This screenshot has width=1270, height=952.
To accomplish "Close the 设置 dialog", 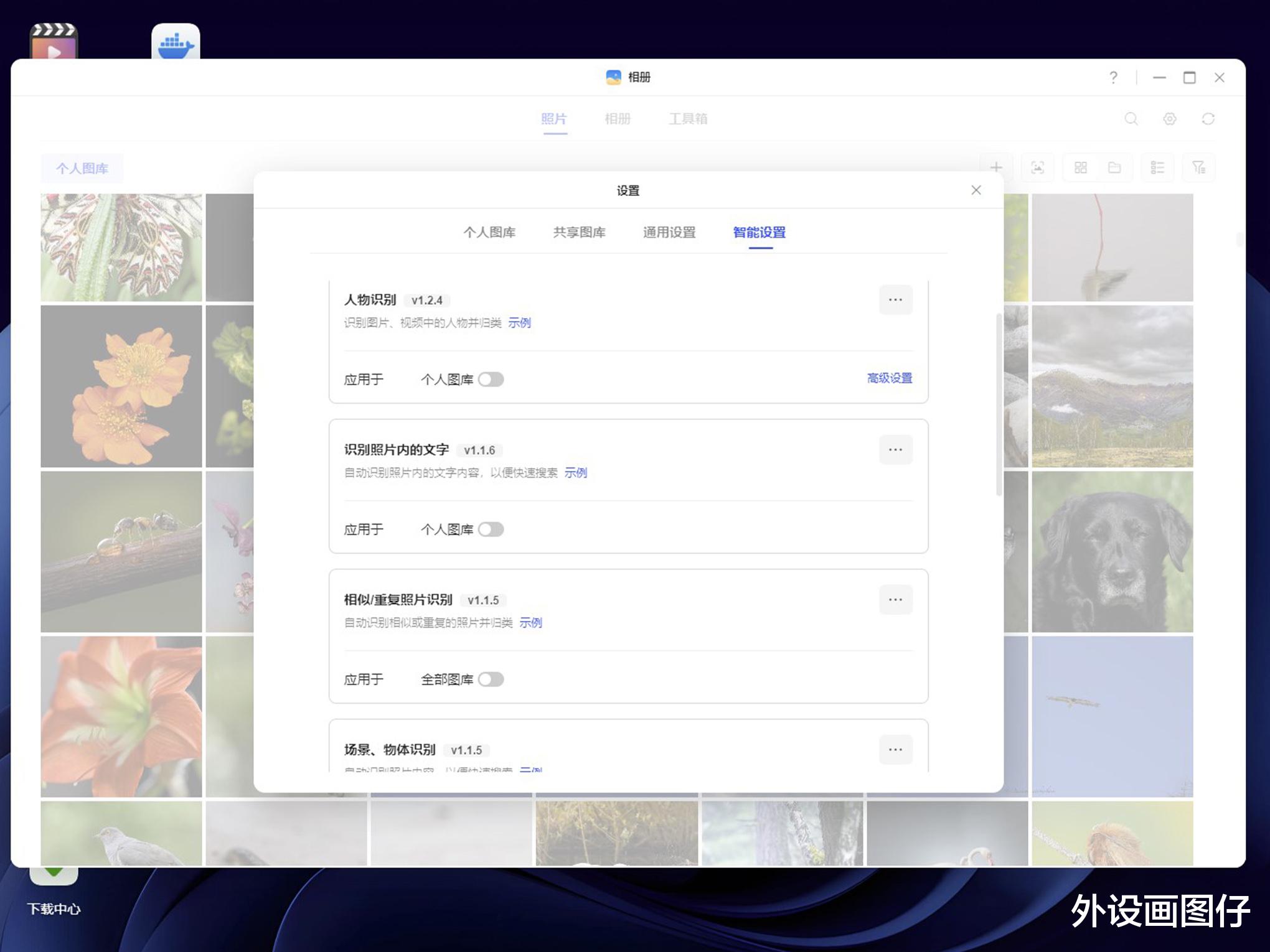I will [x=976, y=190].
